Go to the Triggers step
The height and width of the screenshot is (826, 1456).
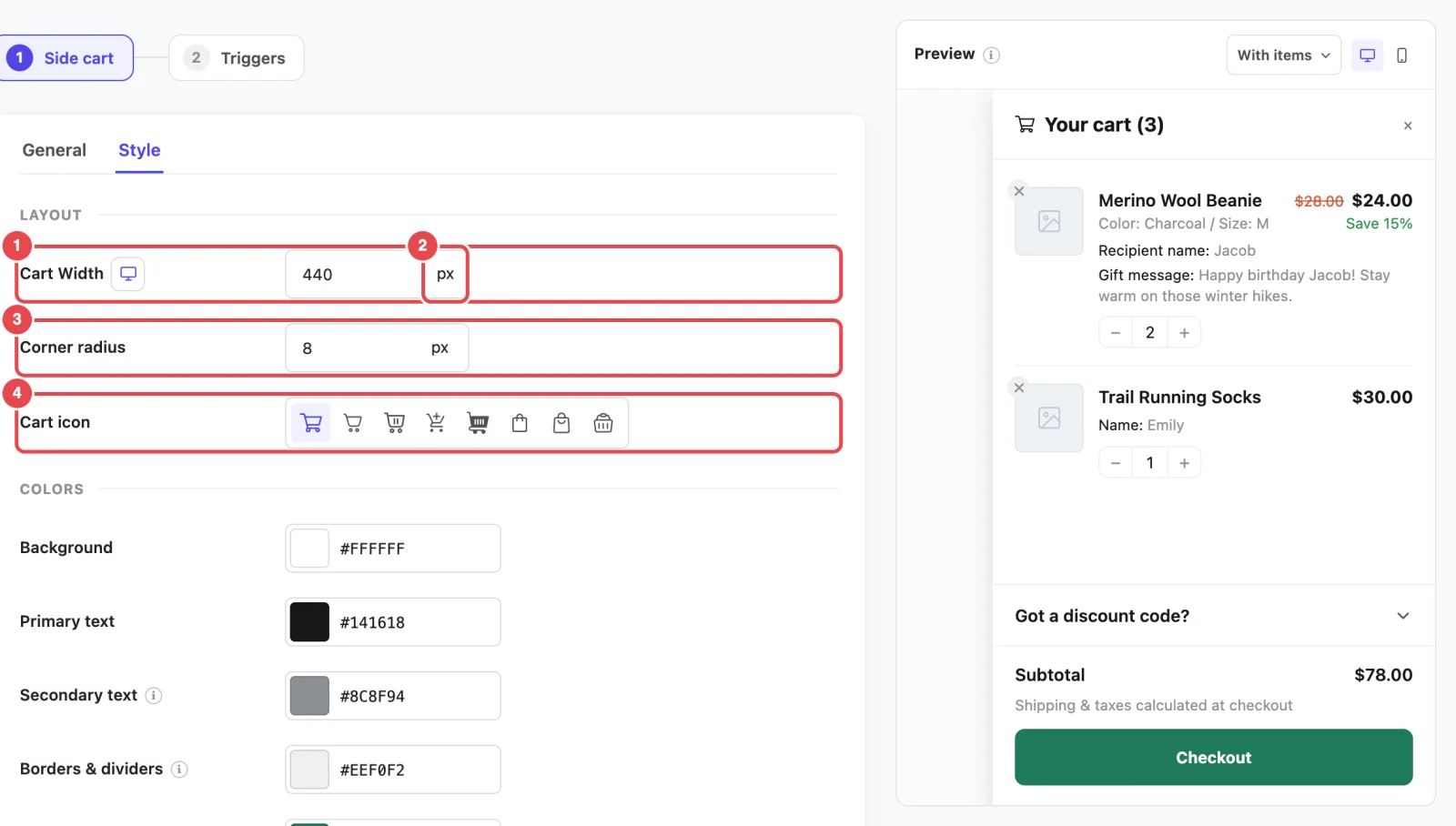(237, 58)
